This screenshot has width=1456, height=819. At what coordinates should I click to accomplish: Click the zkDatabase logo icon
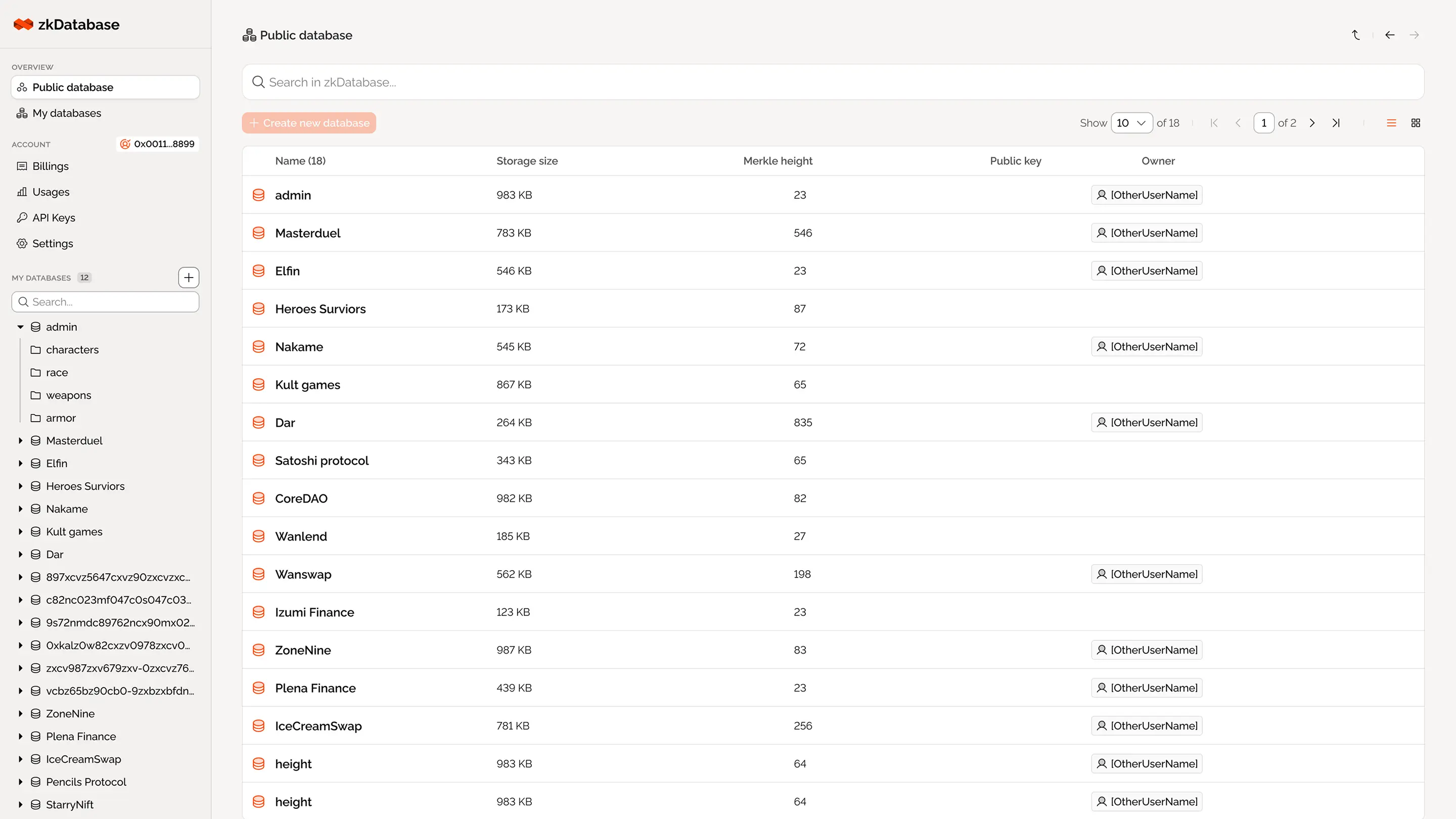pyautogui.click(x=23, y=24)
